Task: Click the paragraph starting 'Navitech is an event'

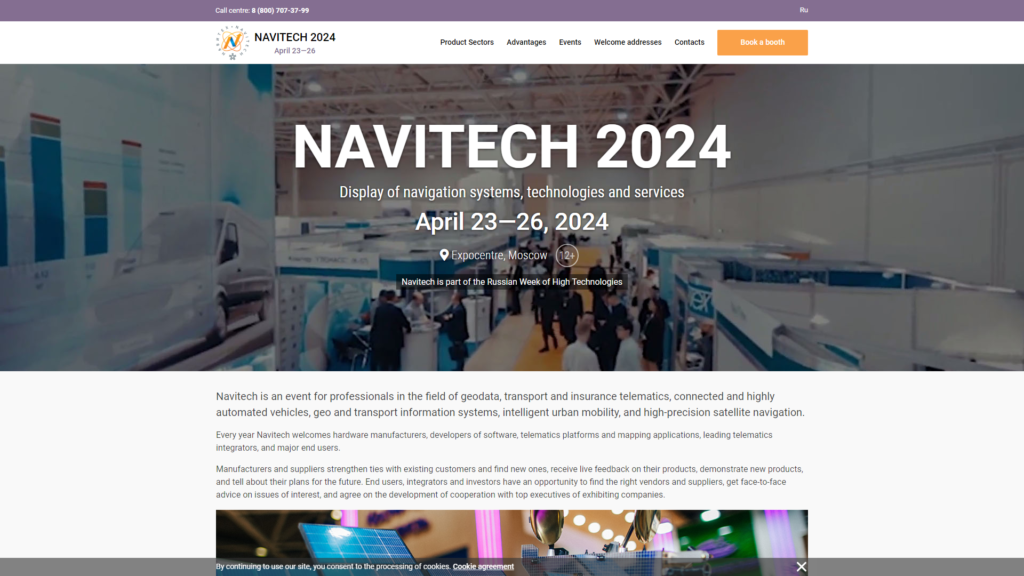Action: (511, 404)
